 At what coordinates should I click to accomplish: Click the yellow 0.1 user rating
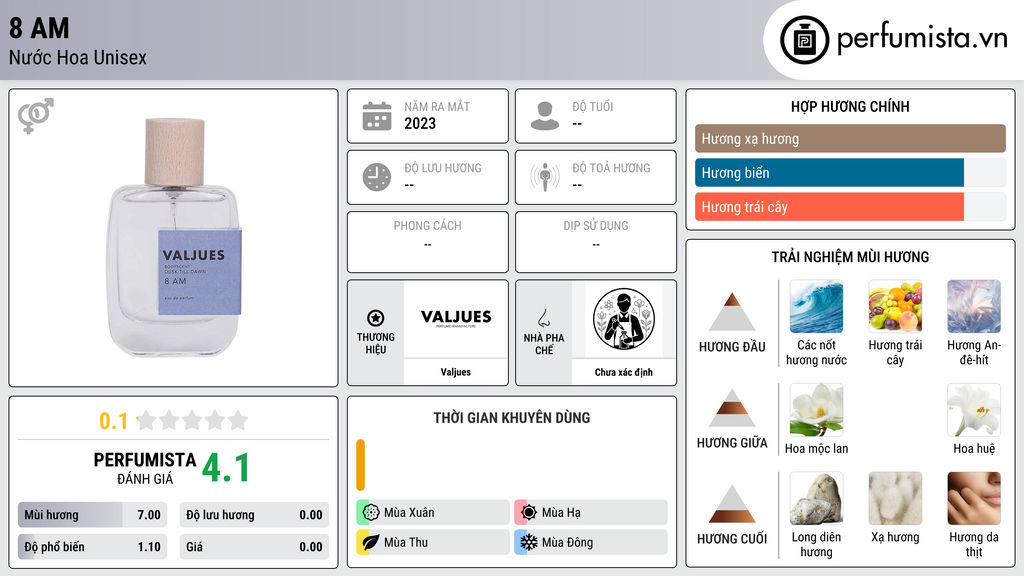coord(113,421)
